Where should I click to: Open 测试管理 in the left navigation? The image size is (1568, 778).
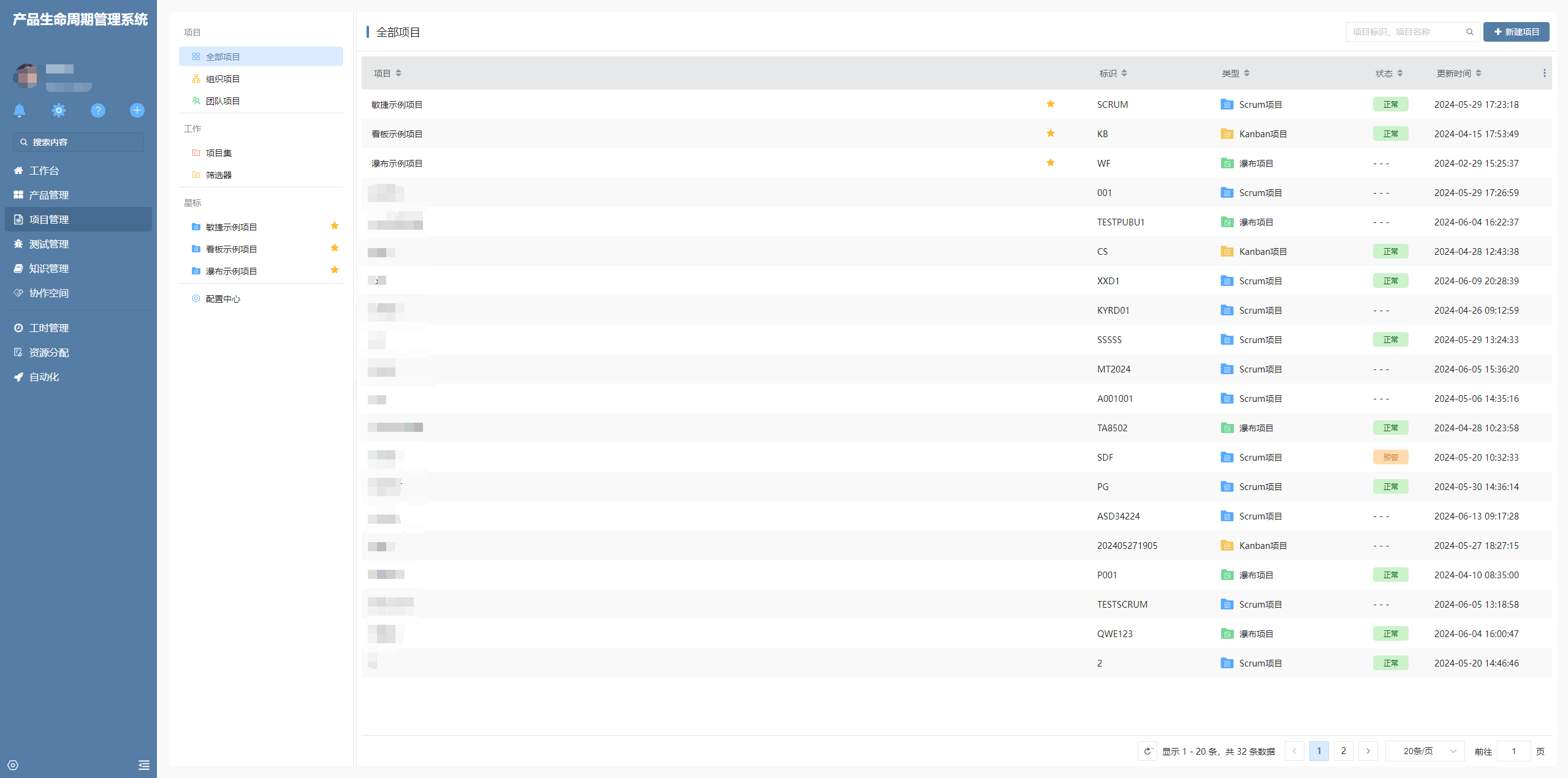click(x=49, y=244)
